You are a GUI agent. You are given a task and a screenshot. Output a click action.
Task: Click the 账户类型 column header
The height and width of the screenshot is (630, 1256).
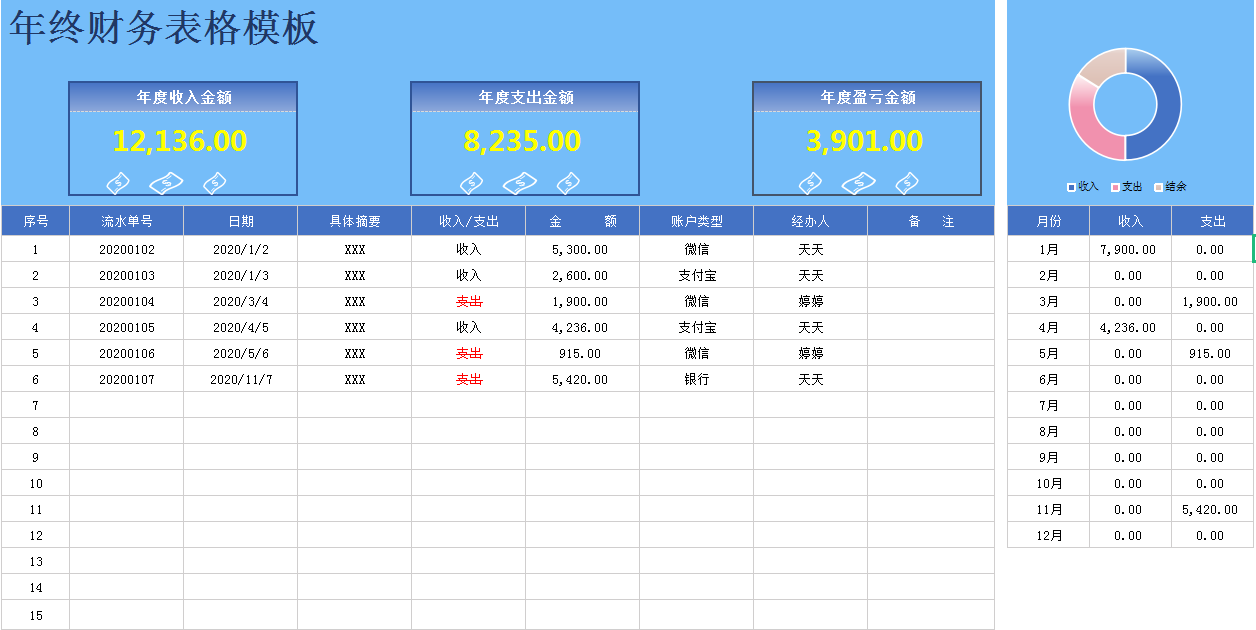coord(697,221)
